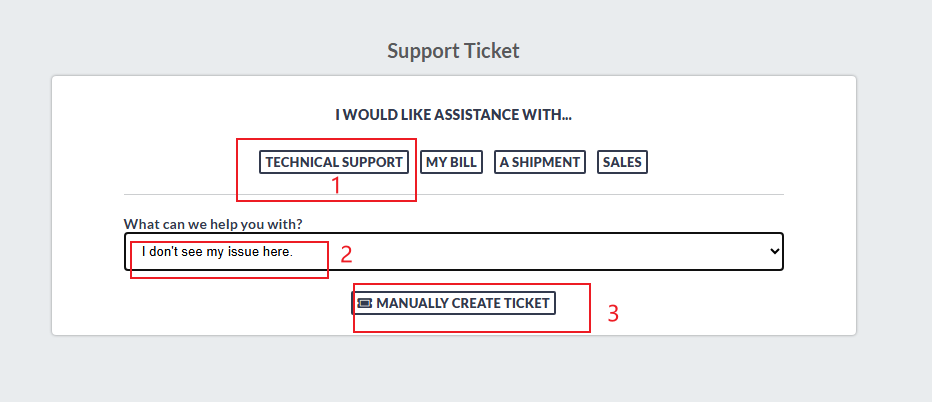The image size is (932, 402).
Task: Click the word "Bill" in My Bill
Action: [463, 162]
